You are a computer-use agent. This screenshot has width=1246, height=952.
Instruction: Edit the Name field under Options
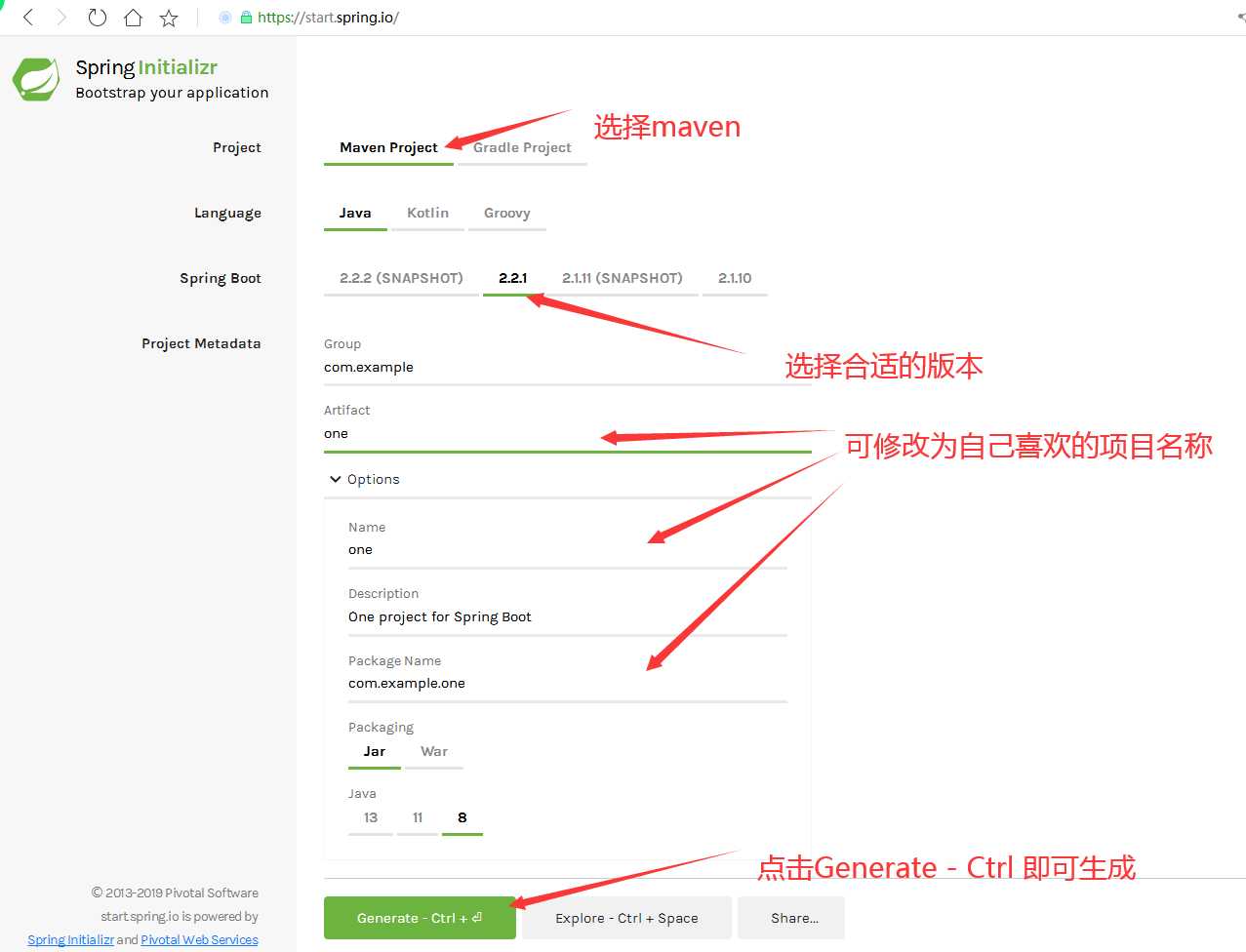point(568,550)
